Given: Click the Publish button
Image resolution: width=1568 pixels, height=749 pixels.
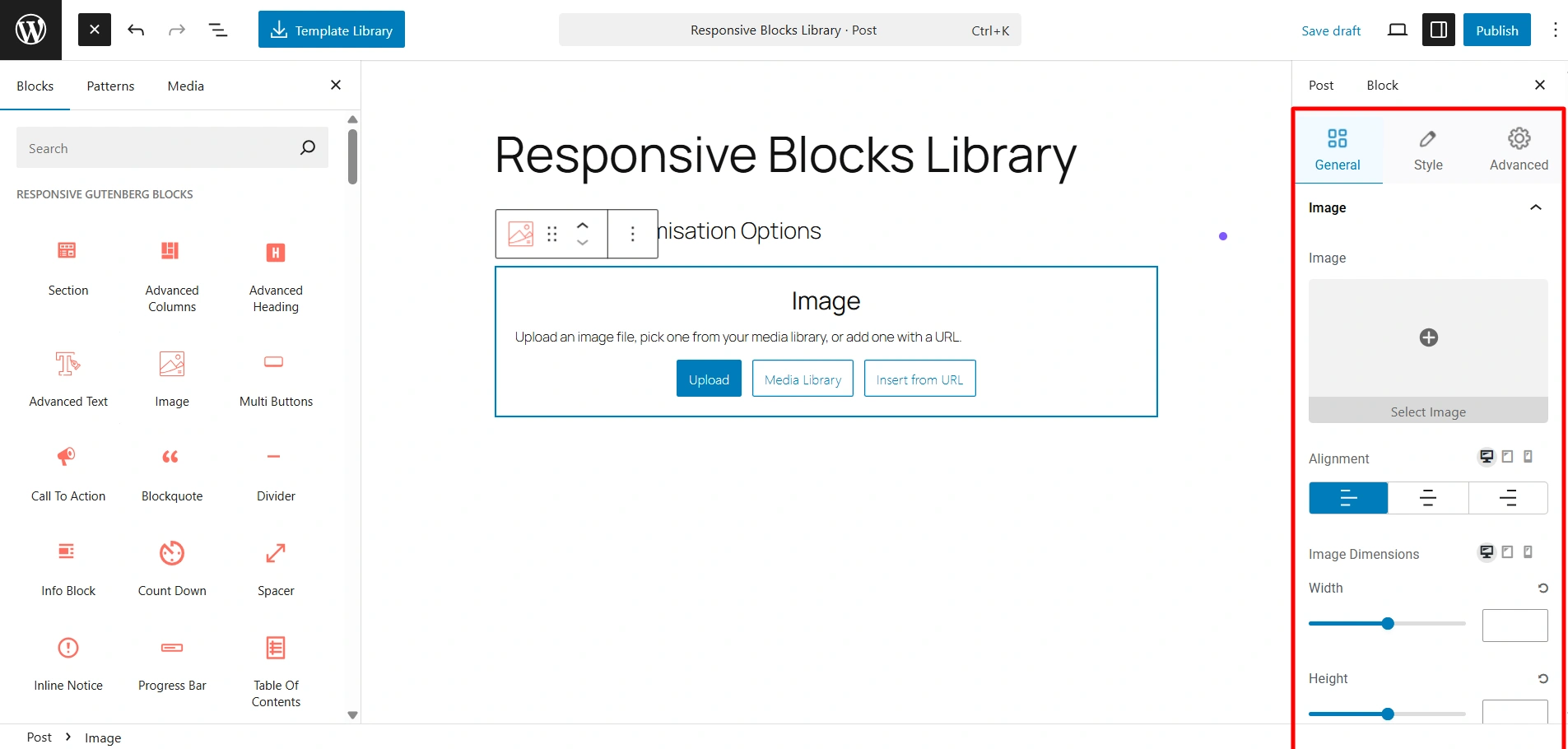Looking at the screenshot, I should pos(1496,30).
